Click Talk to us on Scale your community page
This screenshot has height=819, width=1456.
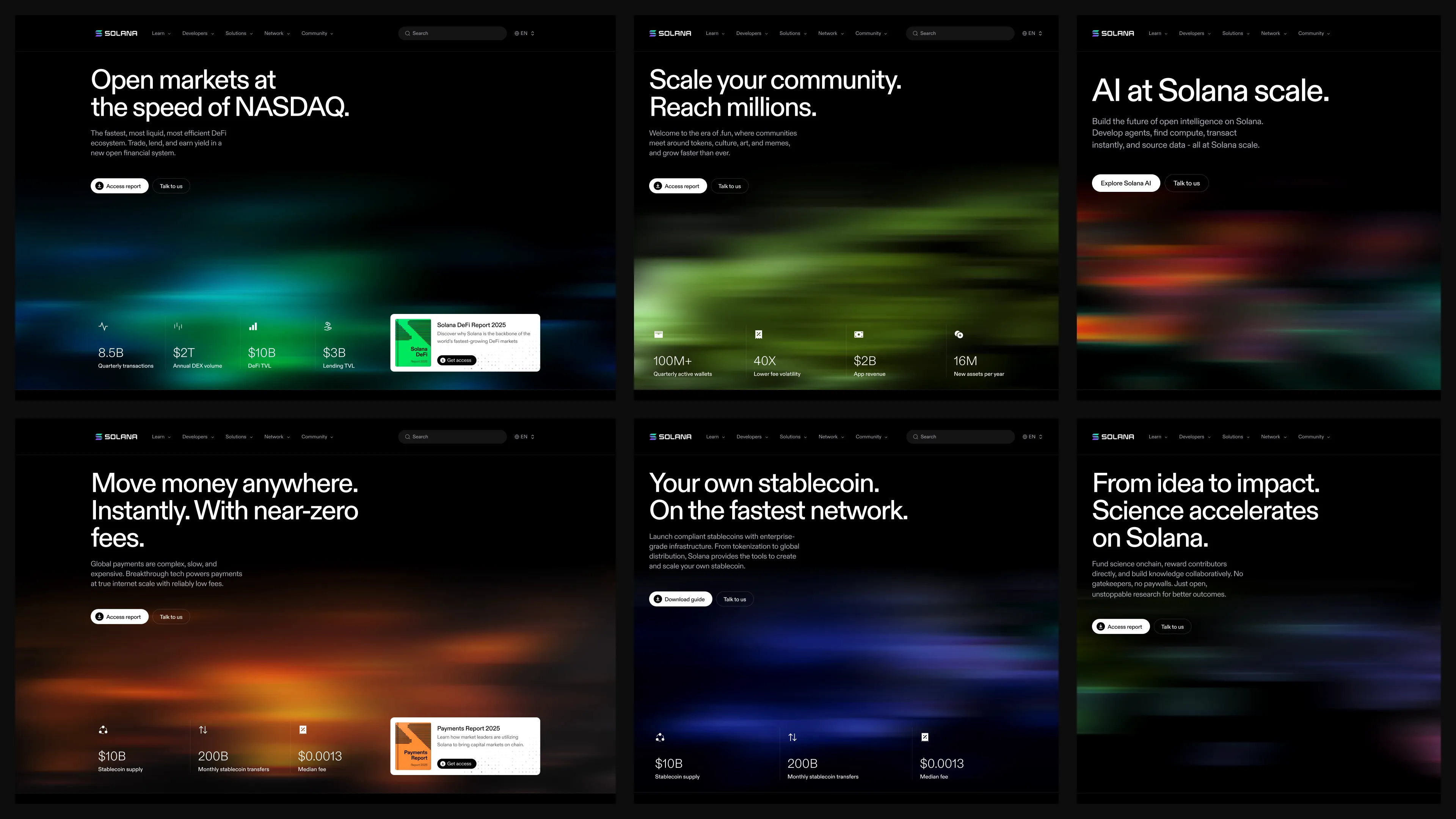point(730,186)
